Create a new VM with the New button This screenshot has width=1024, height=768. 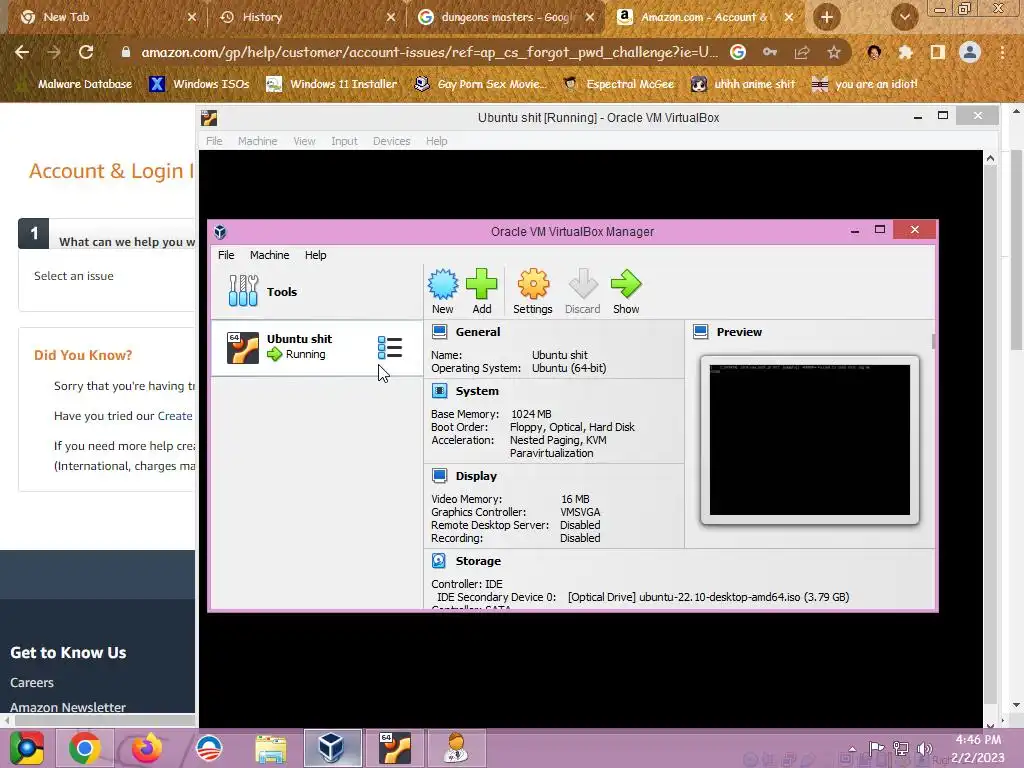(442, 291)
